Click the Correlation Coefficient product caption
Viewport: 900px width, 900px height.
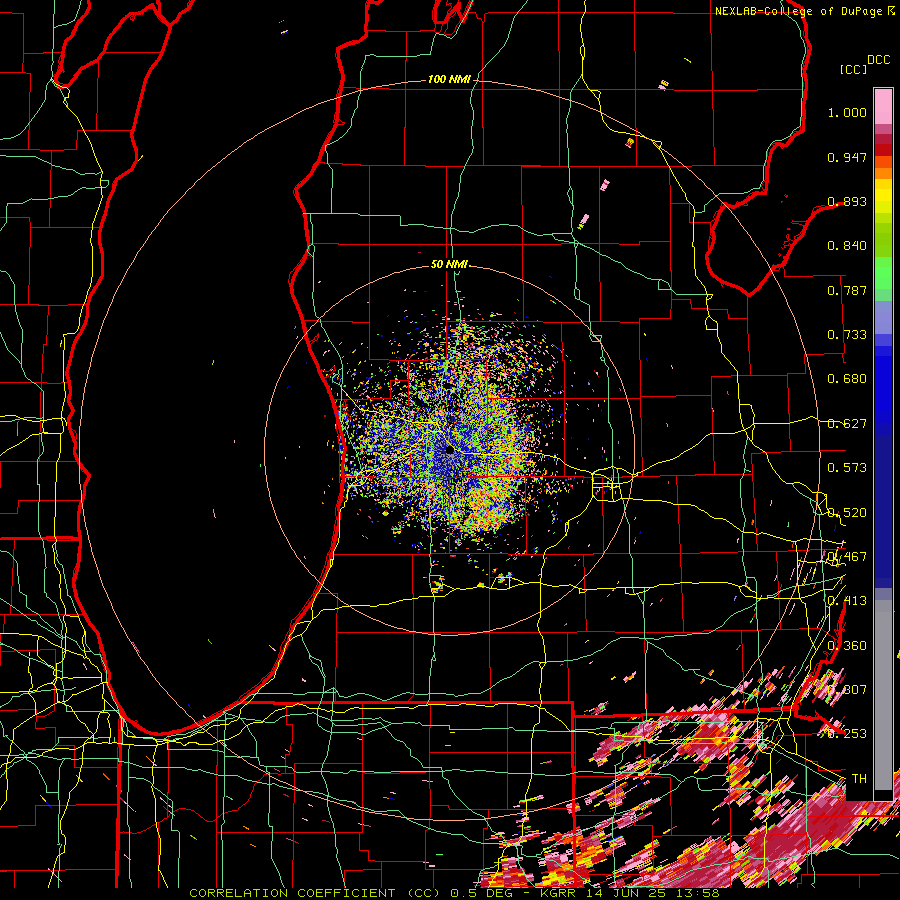click(454, 893)
